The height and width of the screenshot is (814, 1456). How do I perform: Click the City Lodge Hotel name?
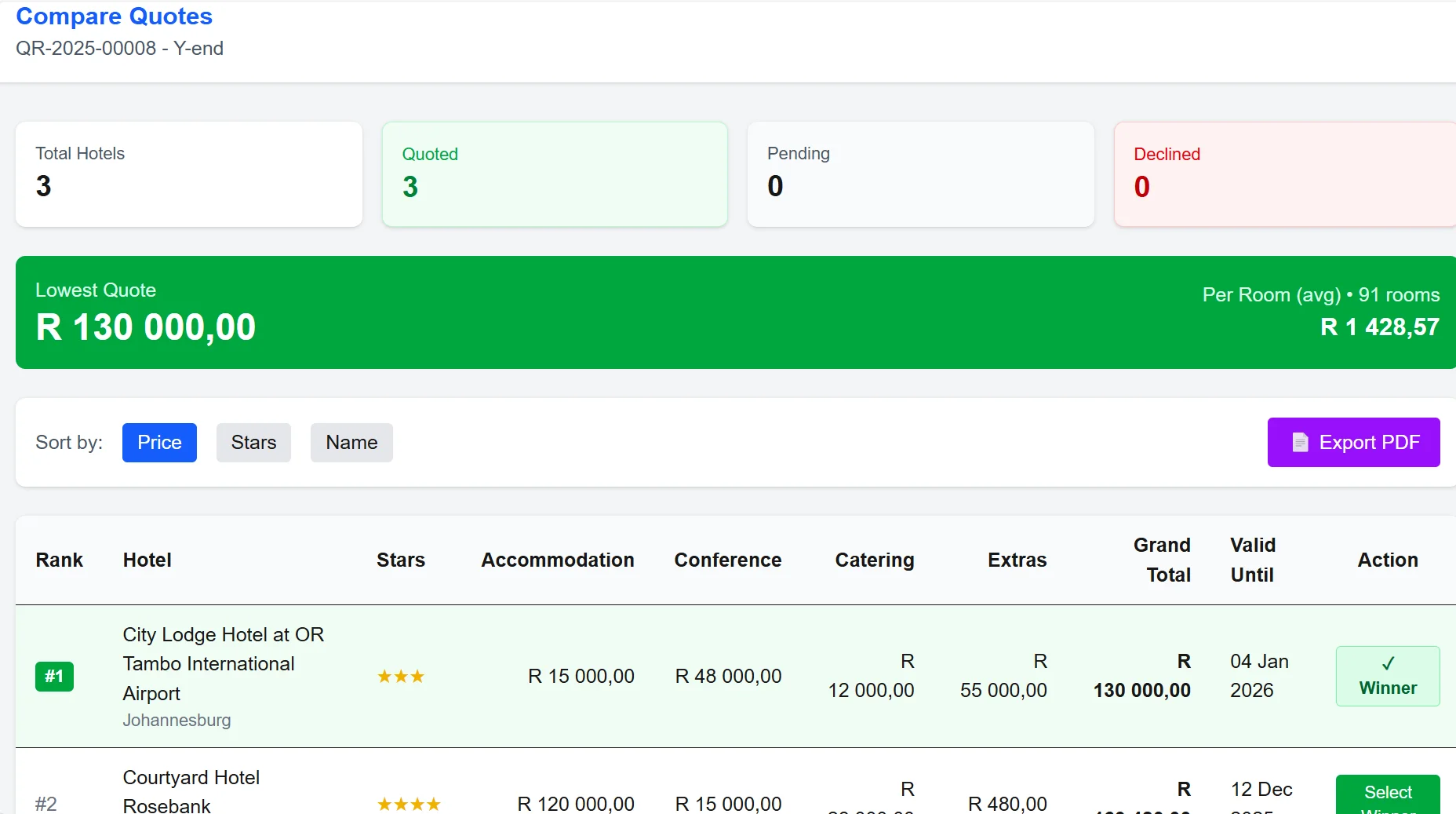223,663
